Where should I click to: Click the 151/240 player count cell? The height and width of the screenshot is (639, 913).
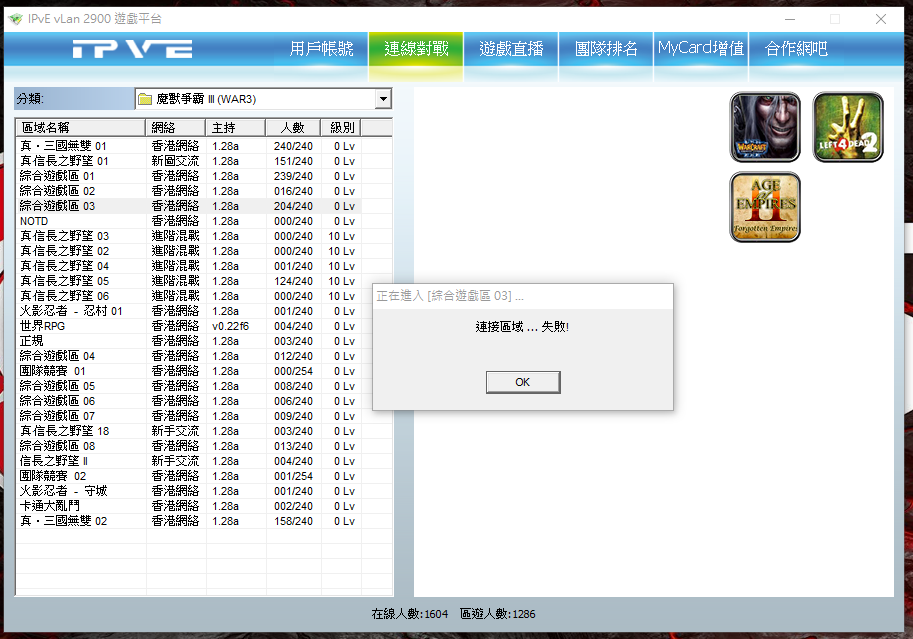293,161
